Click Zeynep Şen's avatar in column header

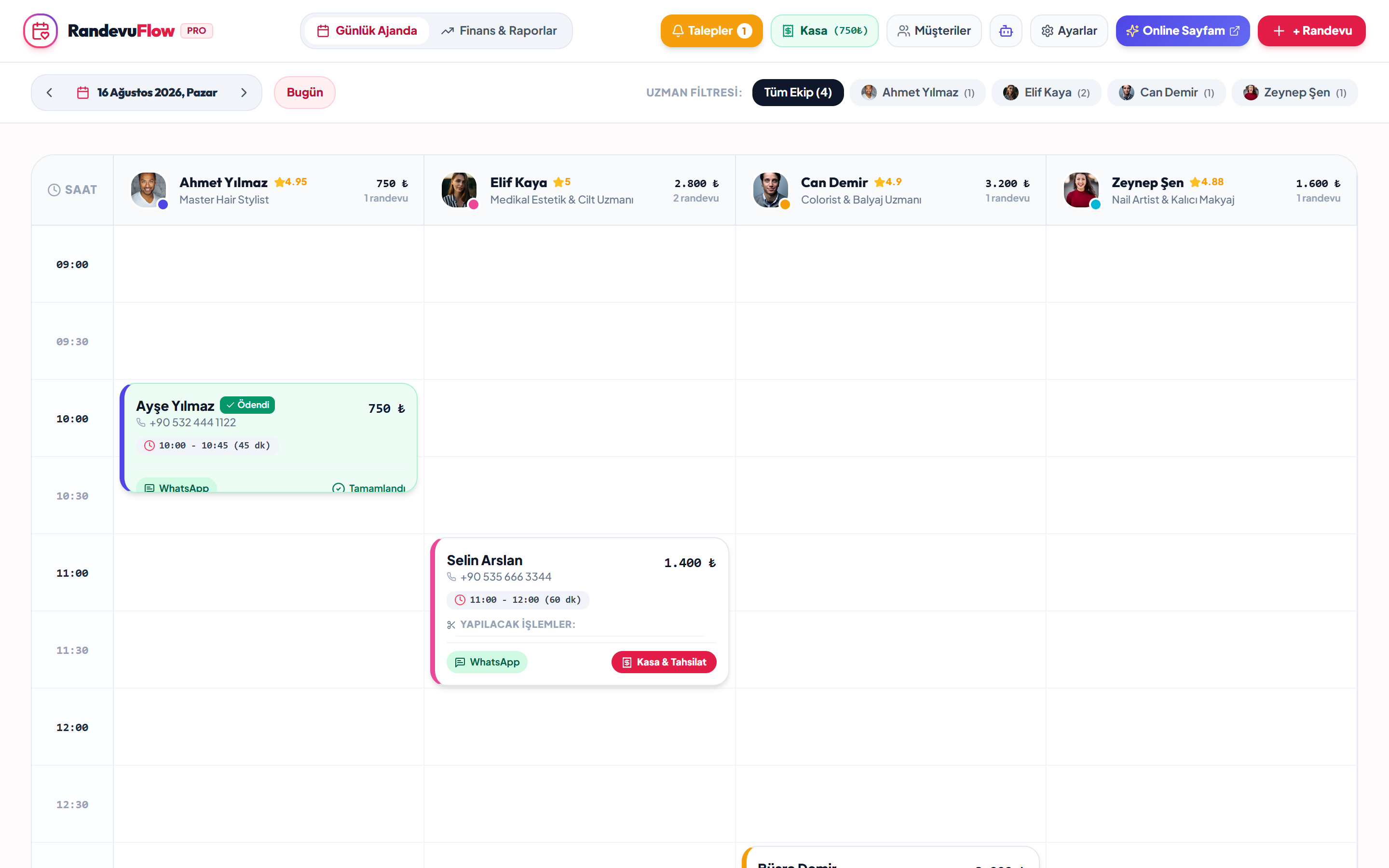1081,190
